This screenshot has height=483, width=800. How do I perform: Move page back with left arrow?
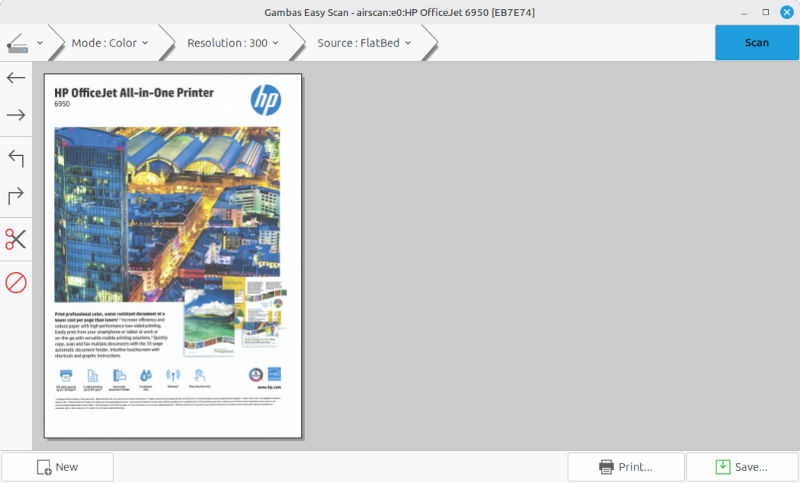tap(16, 77)
